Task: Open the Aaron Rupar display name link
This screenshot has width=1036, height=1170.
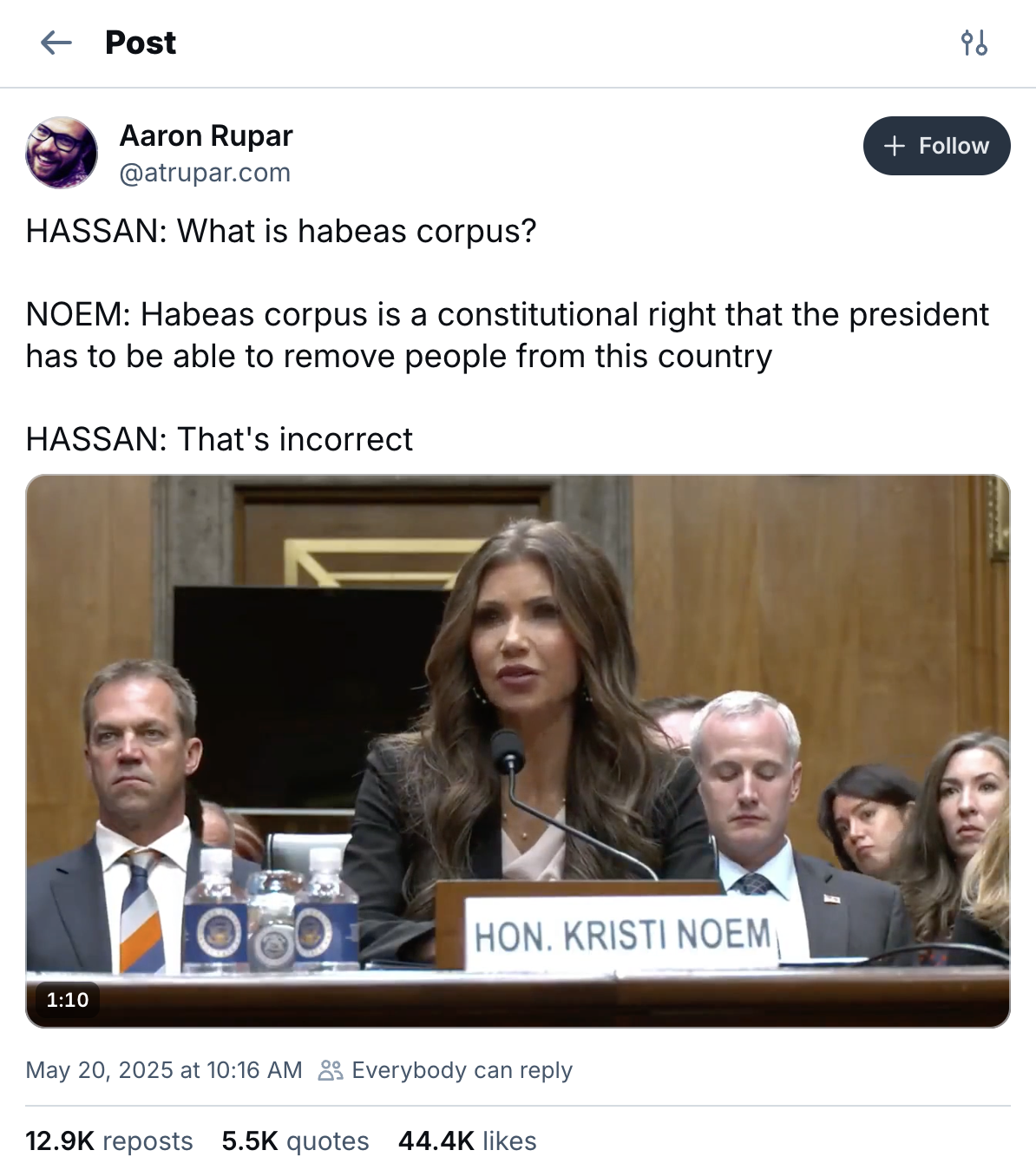Action: pos(206,135)
